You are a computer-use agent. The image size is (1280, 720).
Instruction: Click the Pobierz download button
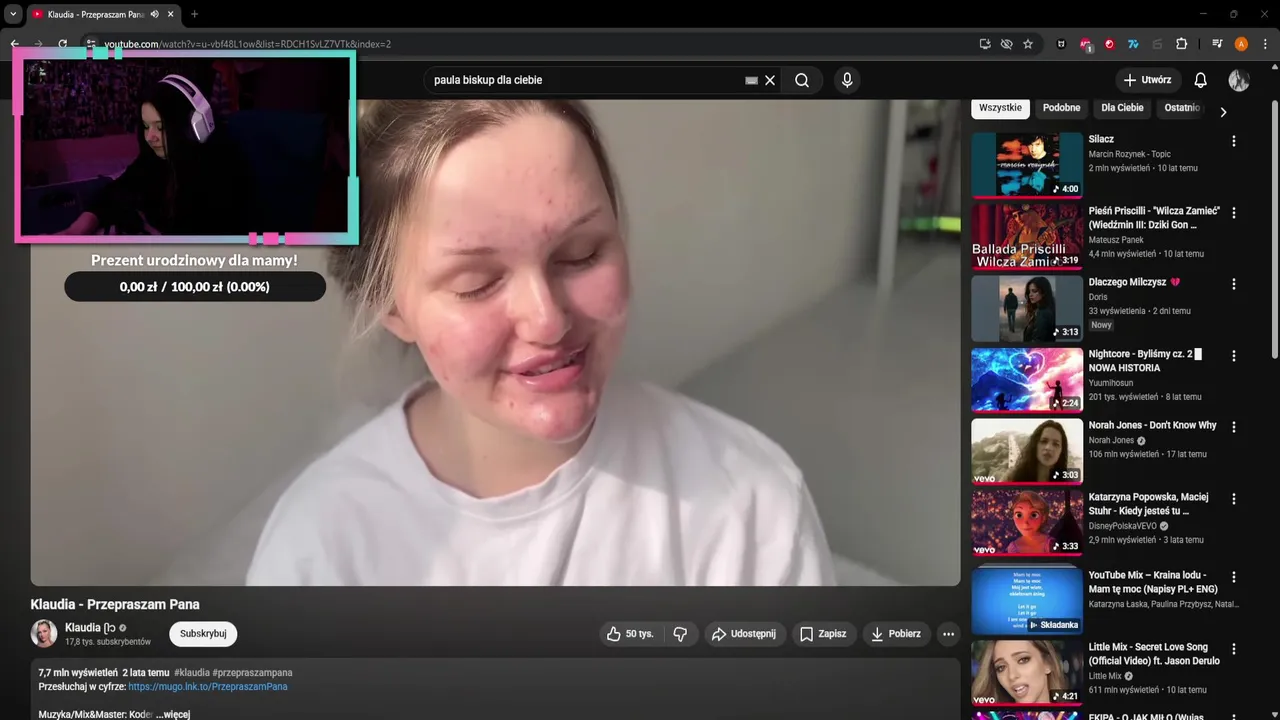click(896, 633)
